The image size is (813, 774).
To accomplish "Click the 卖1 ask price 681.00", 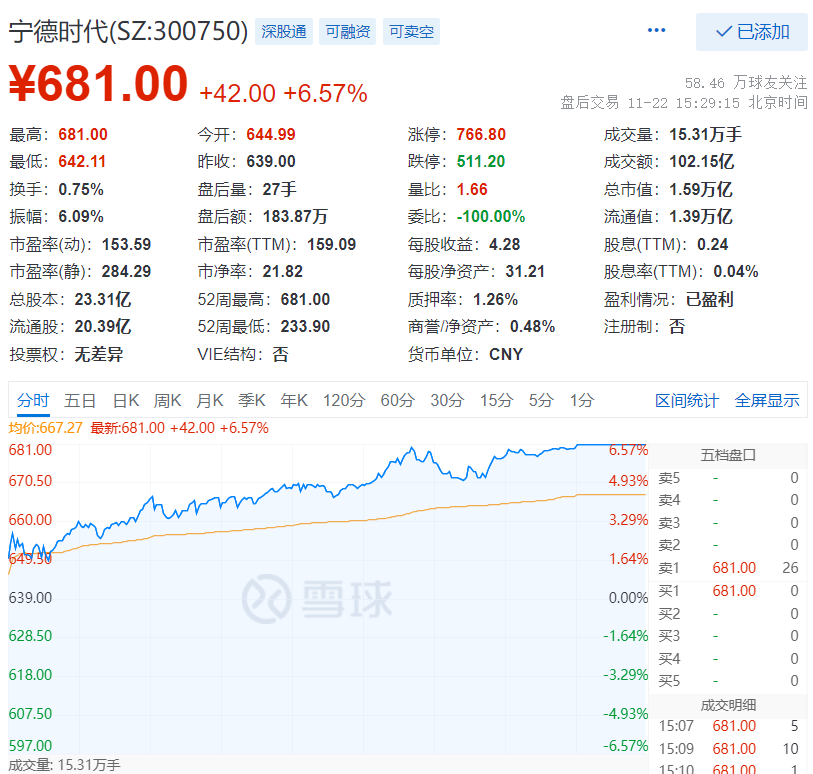I will [x=734, y=568].
